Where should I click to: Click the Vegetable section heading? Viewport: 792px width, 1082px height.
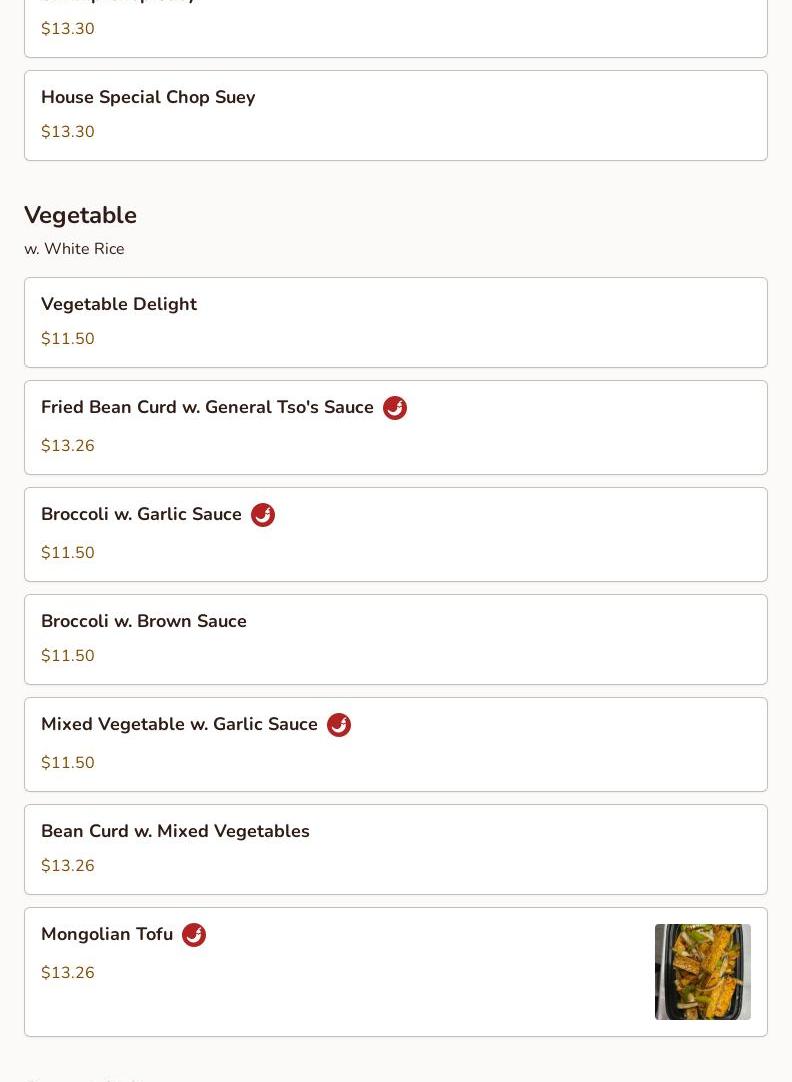80,215
